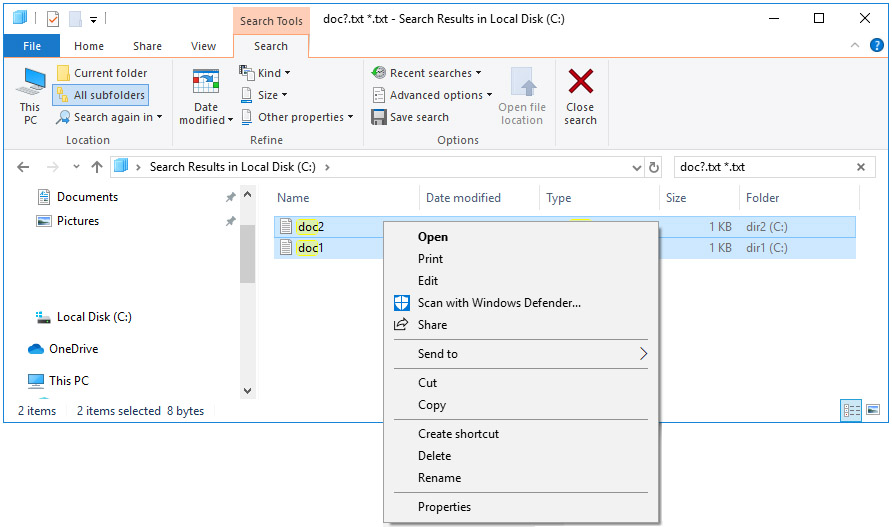Toggle the All subfolders search option
The image size is (892, 527).
click(101, 95)
